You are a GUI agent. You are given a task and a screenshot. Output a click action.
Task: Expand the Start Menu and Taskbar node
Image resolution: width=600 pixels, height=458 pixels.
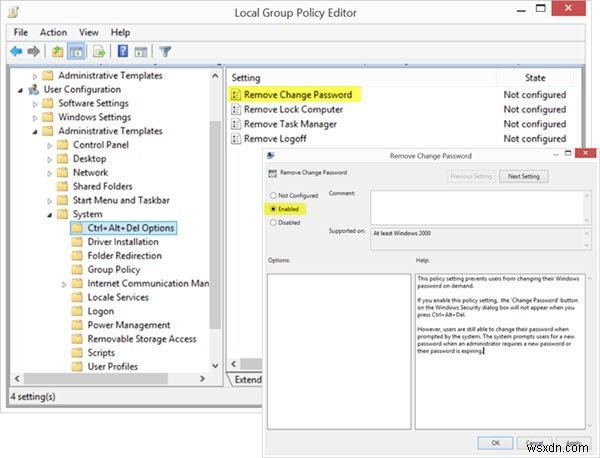pos(49,201)
